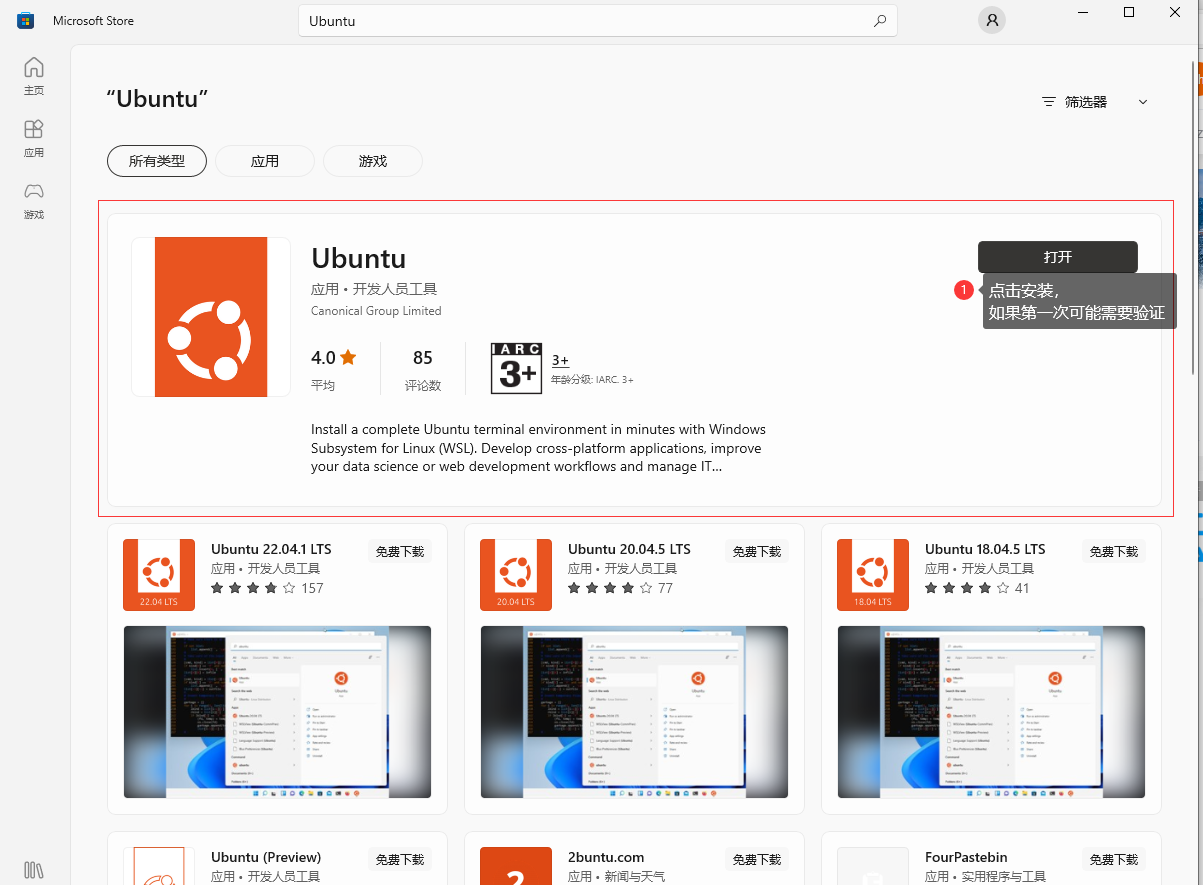
Task: Click 免费下载 for Ubuntu 18.04.5 LTS
Action: click(1114, 551)
